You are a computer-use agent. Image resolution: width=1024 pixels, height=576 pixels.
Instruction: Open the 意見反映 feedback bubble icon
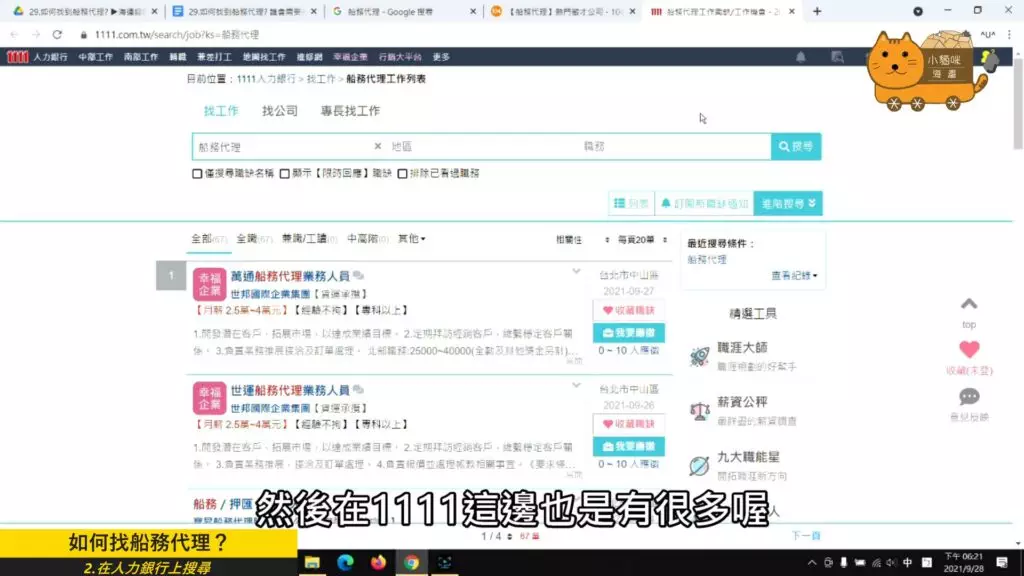click(x=969, y=397)
